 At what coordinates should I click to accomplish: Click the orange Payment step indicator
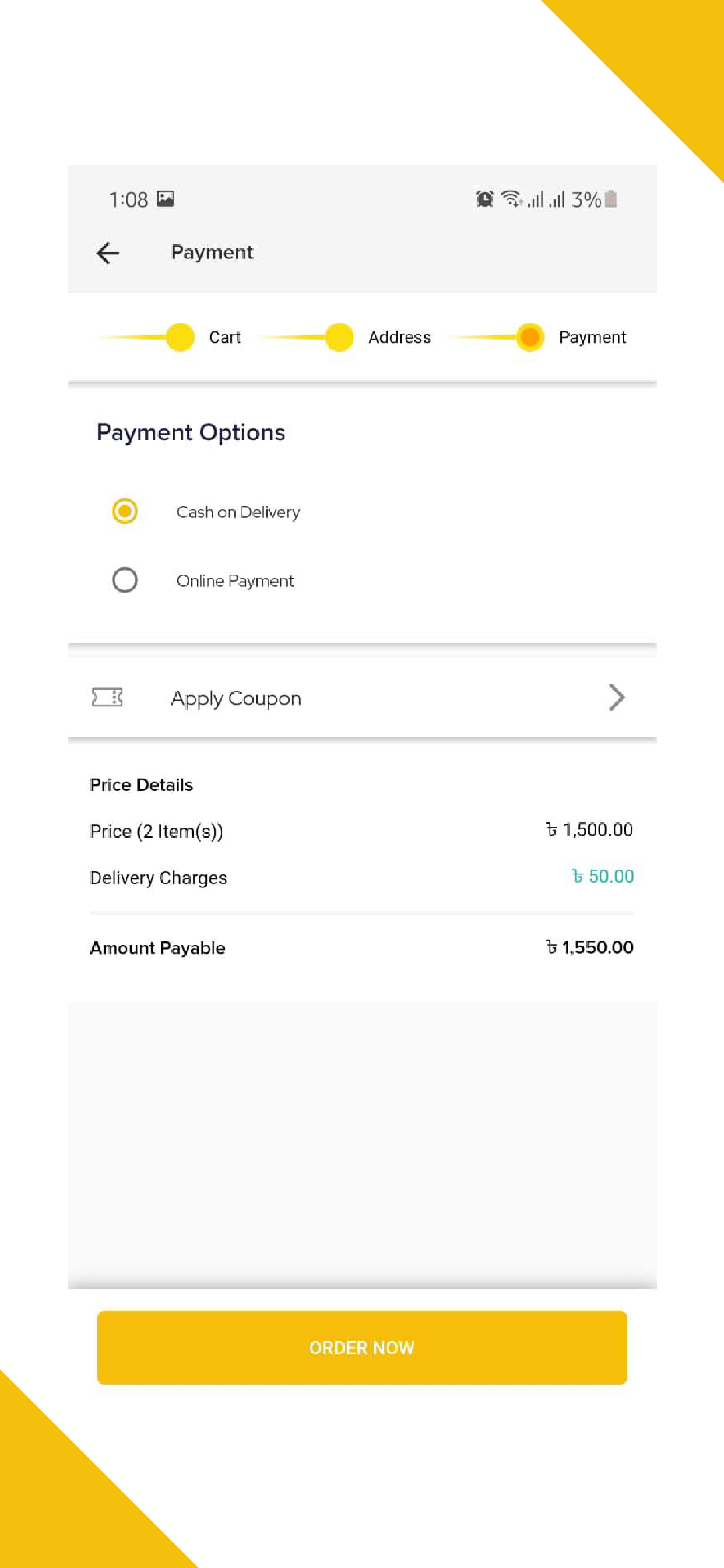pos(530,337)
